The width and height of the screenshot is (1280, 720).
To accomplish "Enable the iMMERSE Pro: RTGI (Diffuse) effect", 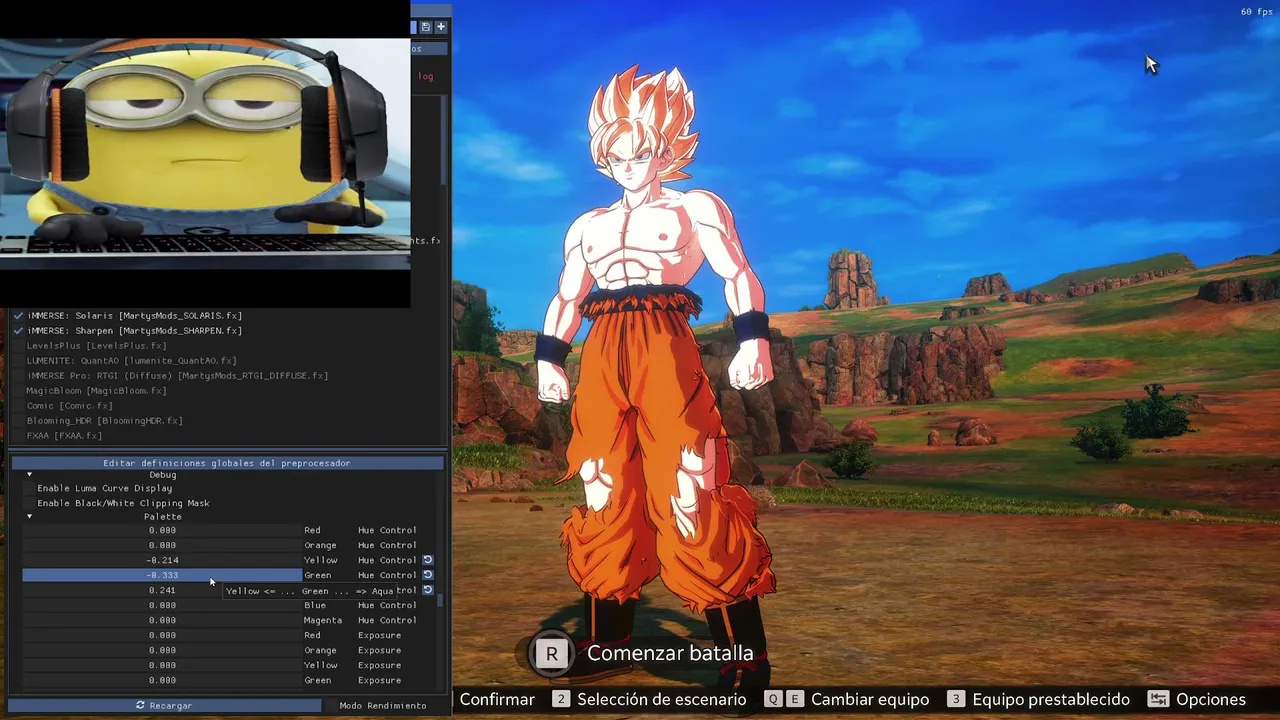I will pyautogui.click(x=18, y=376).
